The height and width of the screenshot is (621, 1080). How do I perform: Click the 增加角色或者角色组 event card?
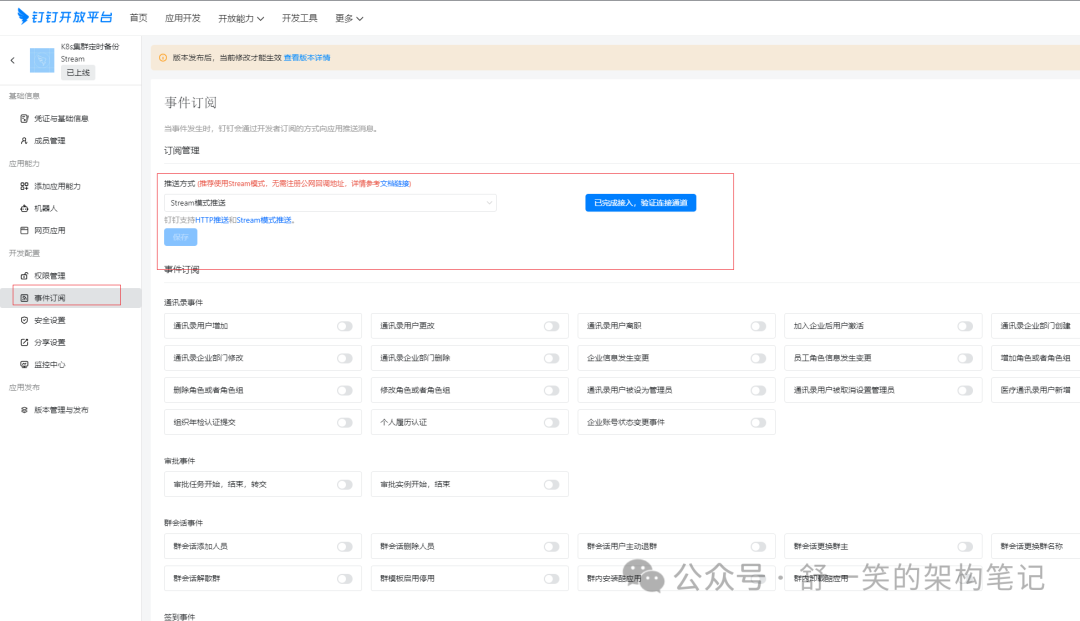pos(1035,358)
